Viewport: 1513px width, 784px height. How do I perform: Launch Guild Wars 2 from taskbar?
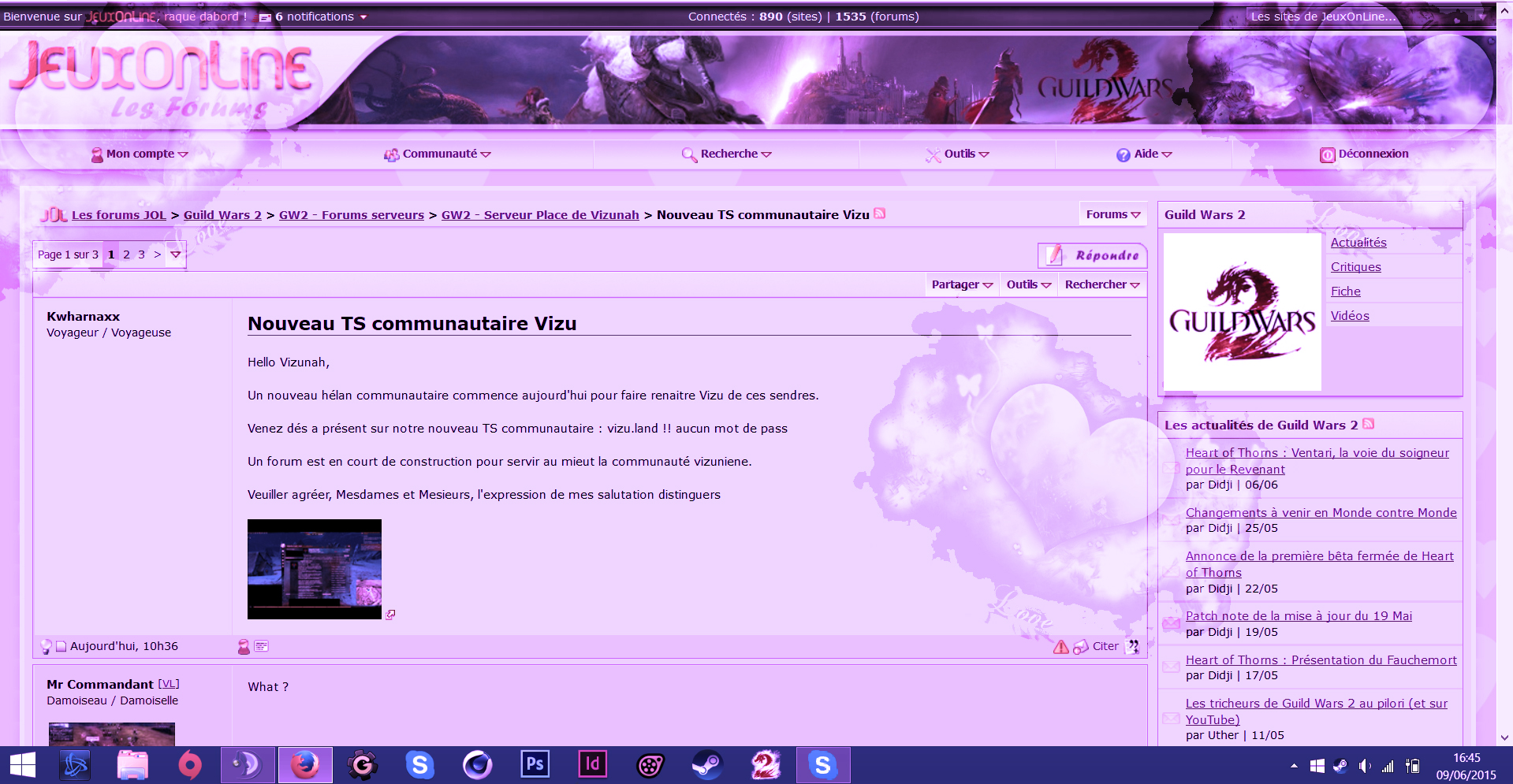(765, 765)
